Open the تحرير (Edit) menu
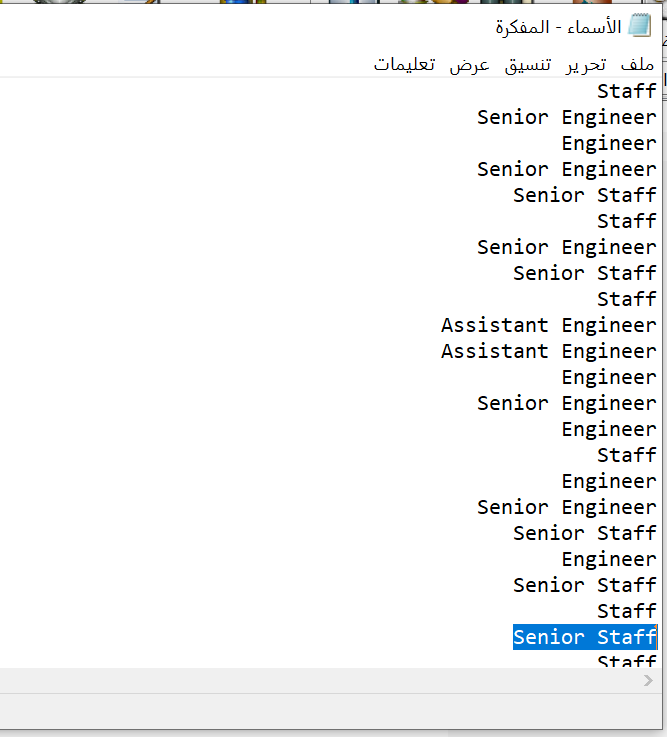The image size is (667, 737). click(x=586, y=64)
